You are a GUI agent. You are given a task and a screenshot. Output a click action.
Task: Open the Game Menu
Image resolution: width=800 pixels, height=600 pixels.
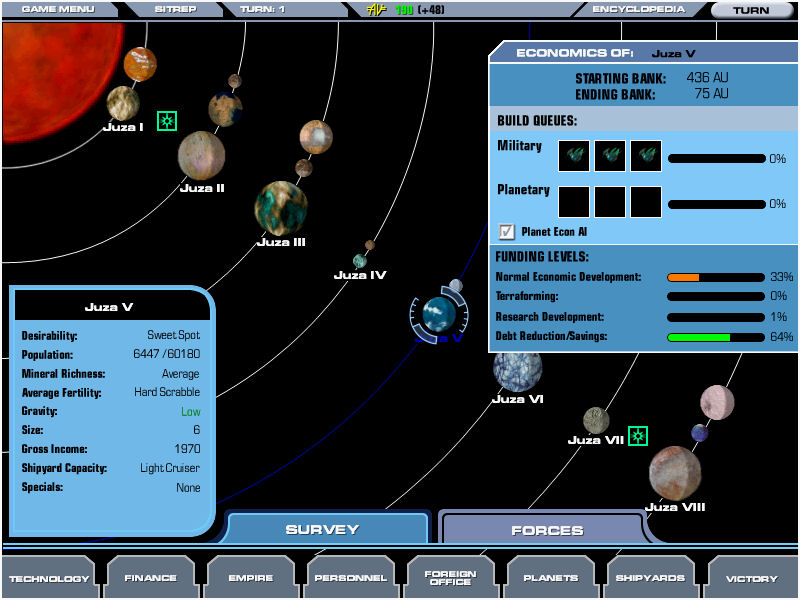(x=58, y=9)
